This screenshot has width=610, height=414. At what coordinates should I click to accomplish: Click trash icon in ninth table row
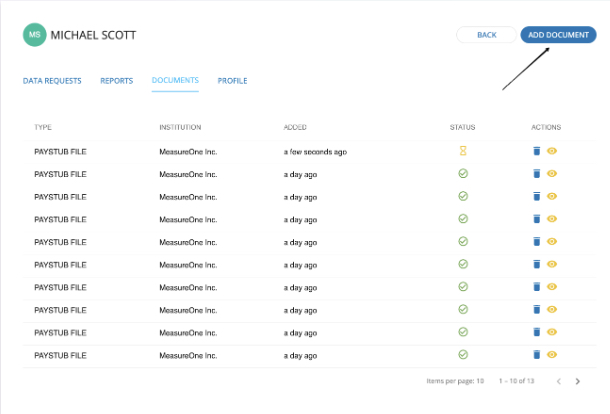536,332
